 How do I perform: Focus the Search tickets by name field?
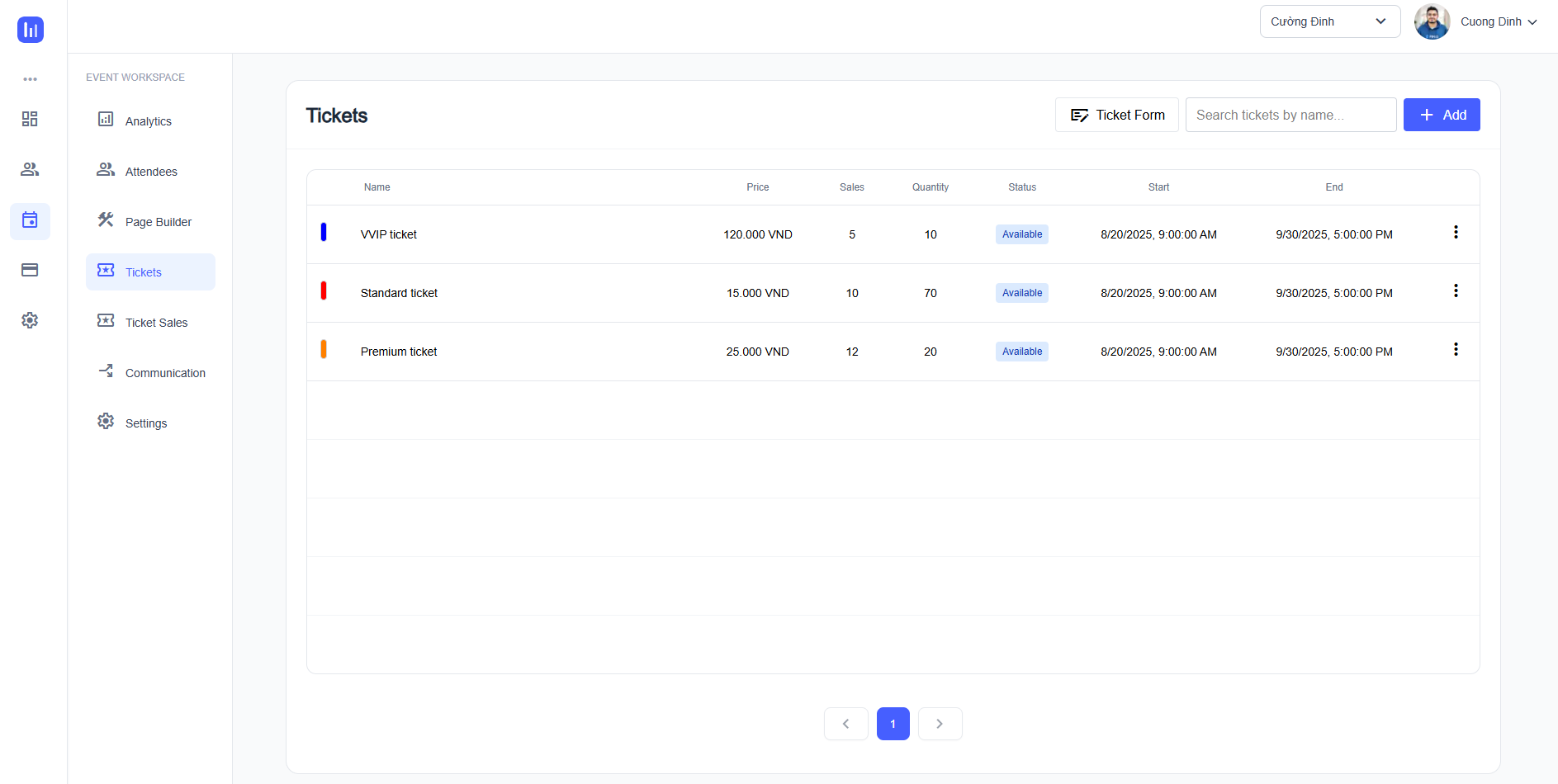click(x=1290, y=115)
